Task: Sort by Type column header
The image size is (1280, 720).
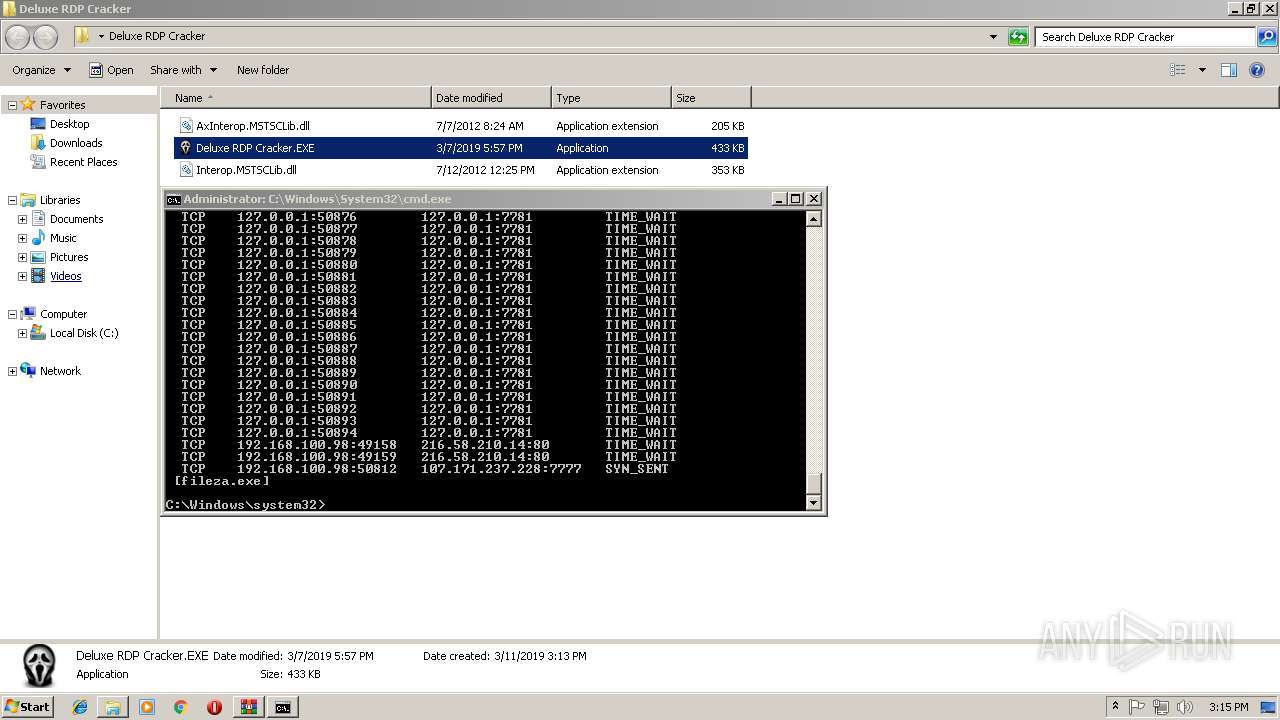Action: (x=611, y=98)
